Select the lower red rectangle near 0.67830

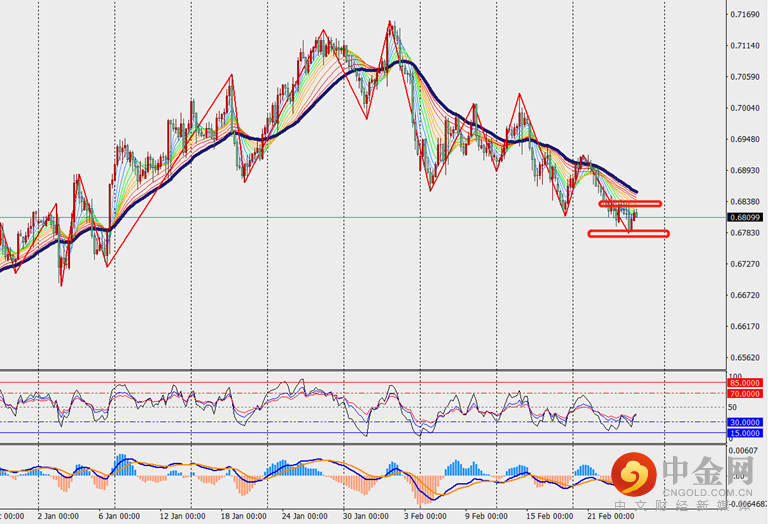(628, 234)
